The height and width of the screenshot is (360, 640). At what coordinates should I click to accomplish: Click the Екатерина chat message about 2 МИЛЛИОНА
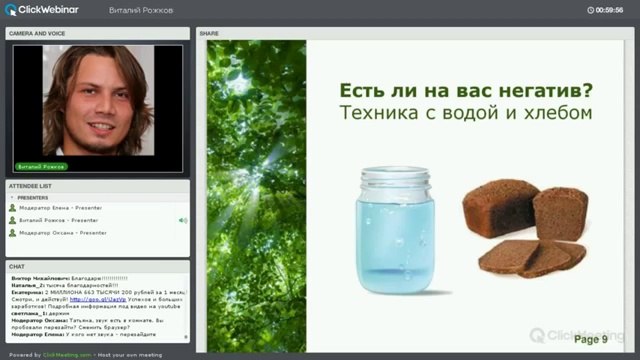99,300
